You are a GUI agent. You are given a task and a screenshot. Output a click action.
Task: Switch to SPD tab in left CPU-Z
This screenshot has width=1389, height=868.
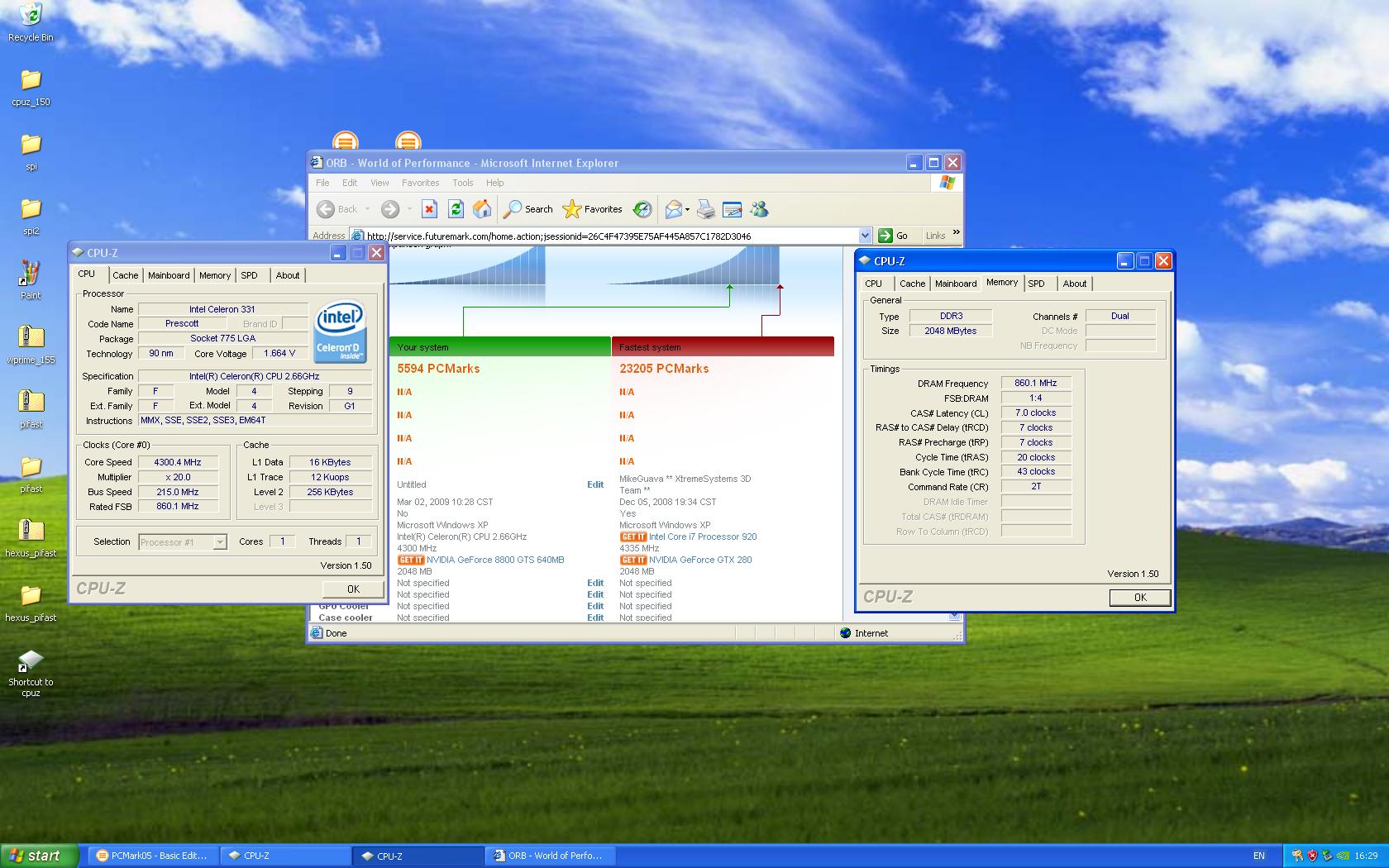250,275
